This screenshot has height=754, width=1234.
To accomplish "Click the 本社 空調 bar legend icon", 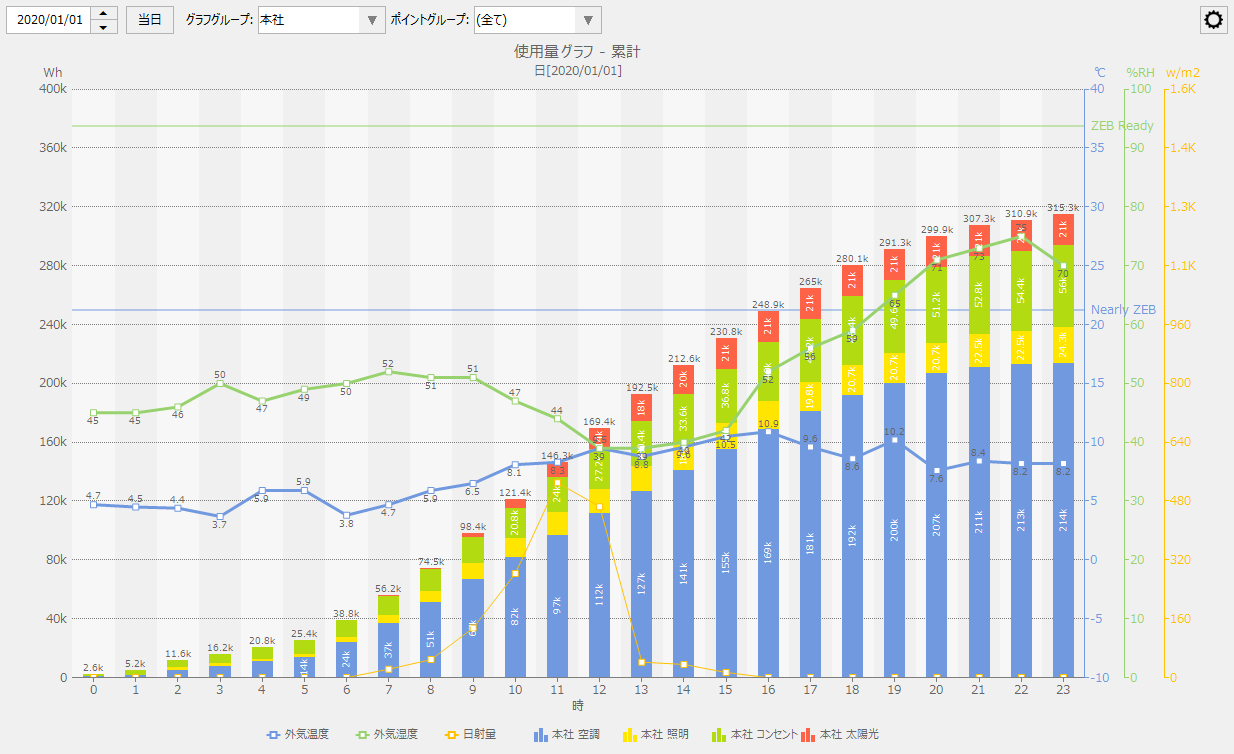I will pyautogui.click(x=541, y=735).
